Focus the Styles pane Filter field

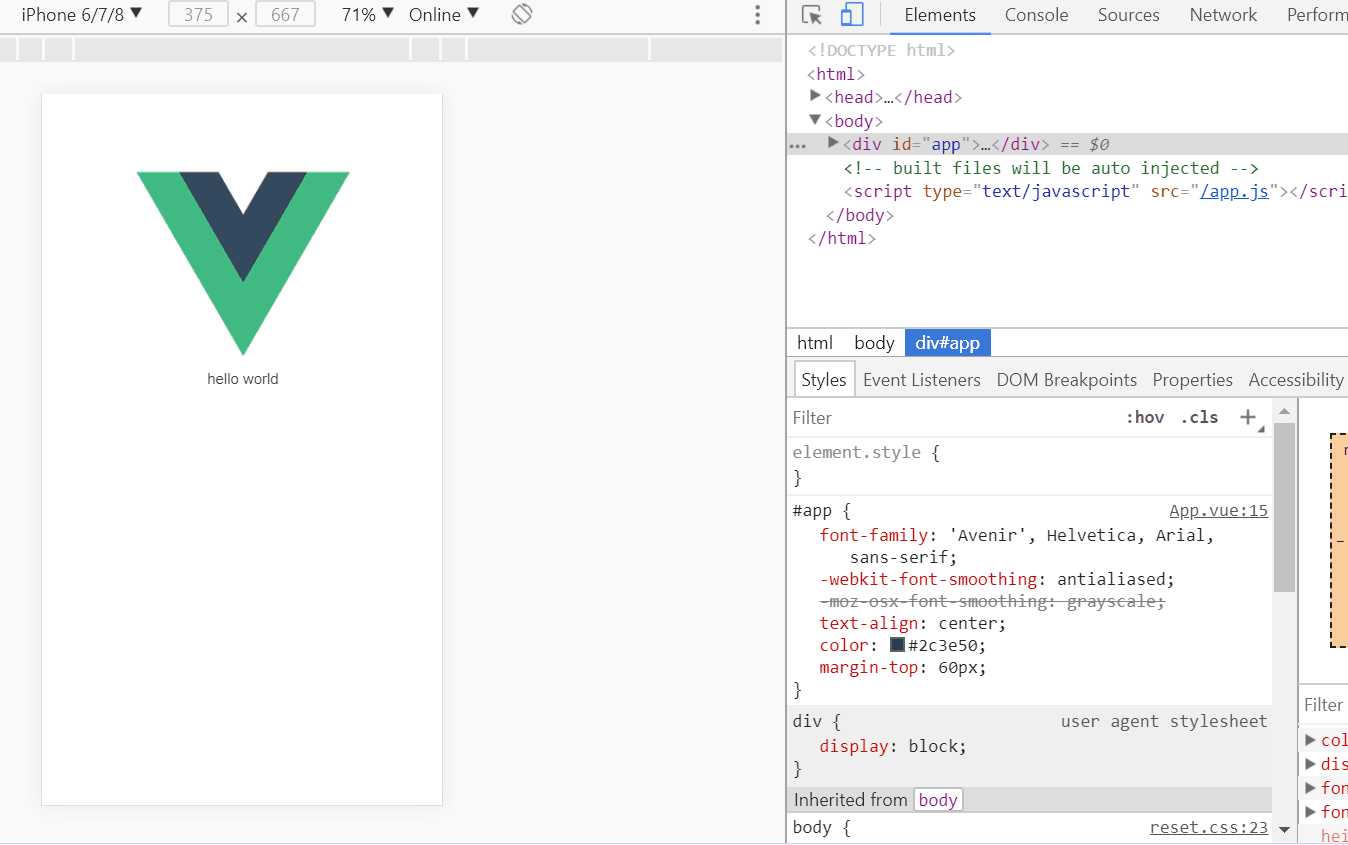point(950,418)
